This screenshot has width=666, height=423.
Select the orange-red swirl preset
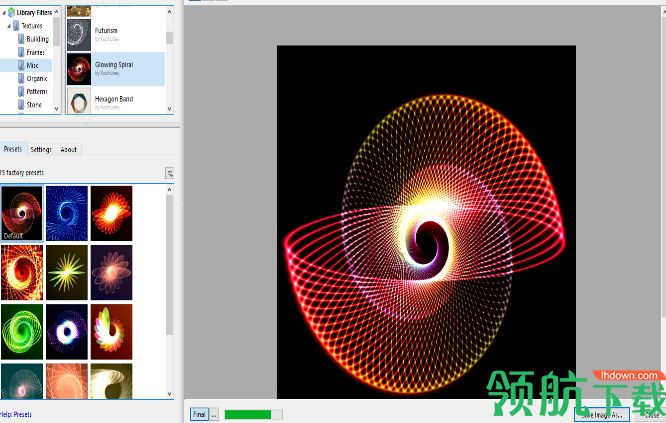click(x=22, y=273)
